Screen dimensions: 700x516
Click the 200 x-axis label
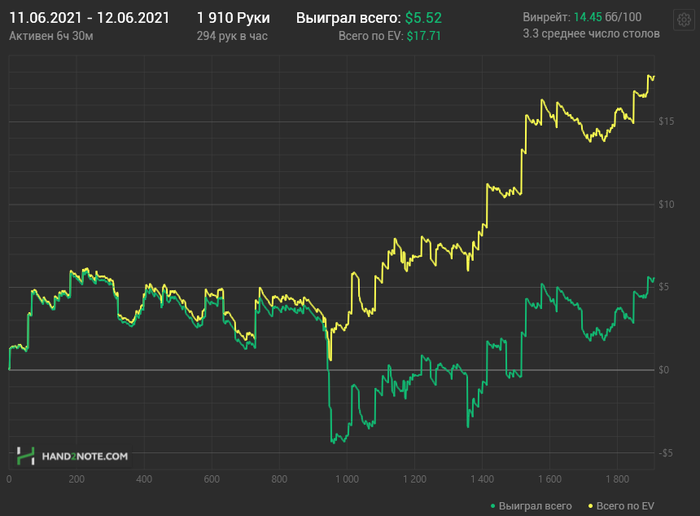(76, 479)
